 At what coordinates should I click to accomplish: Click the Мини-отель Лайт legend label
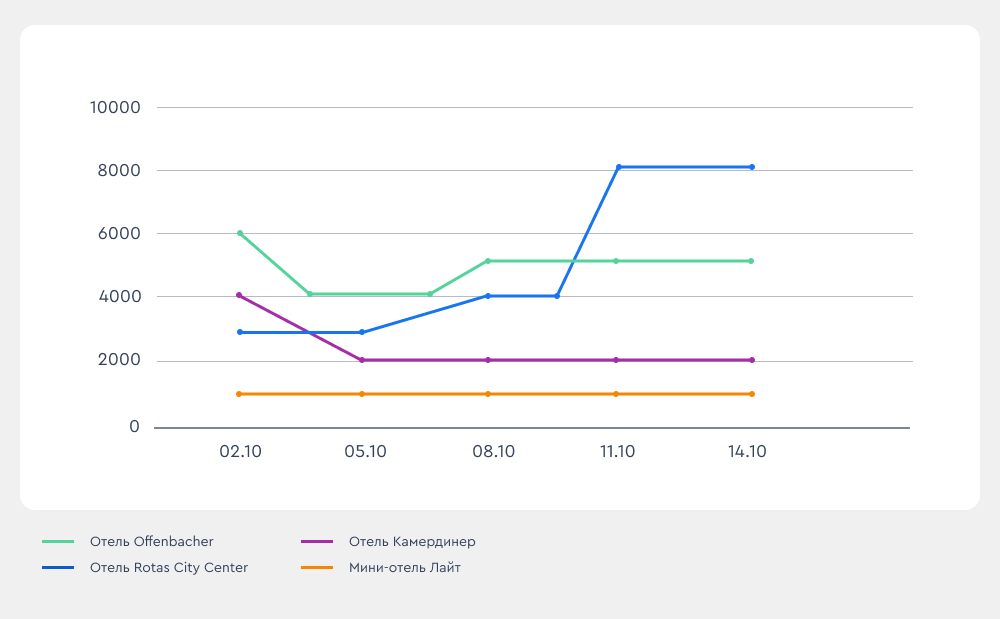405,568
